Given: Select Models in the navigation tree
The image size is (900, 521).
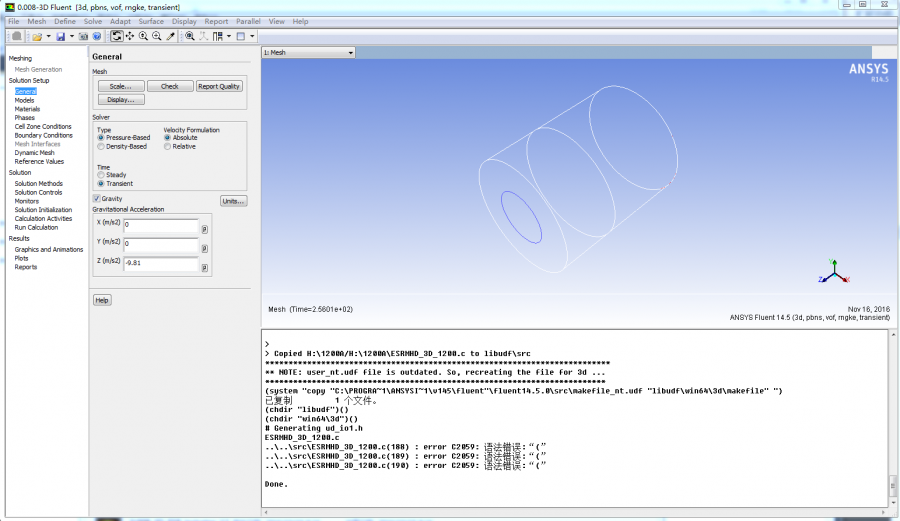Looking at the screenshot, I should coord(24,100).
